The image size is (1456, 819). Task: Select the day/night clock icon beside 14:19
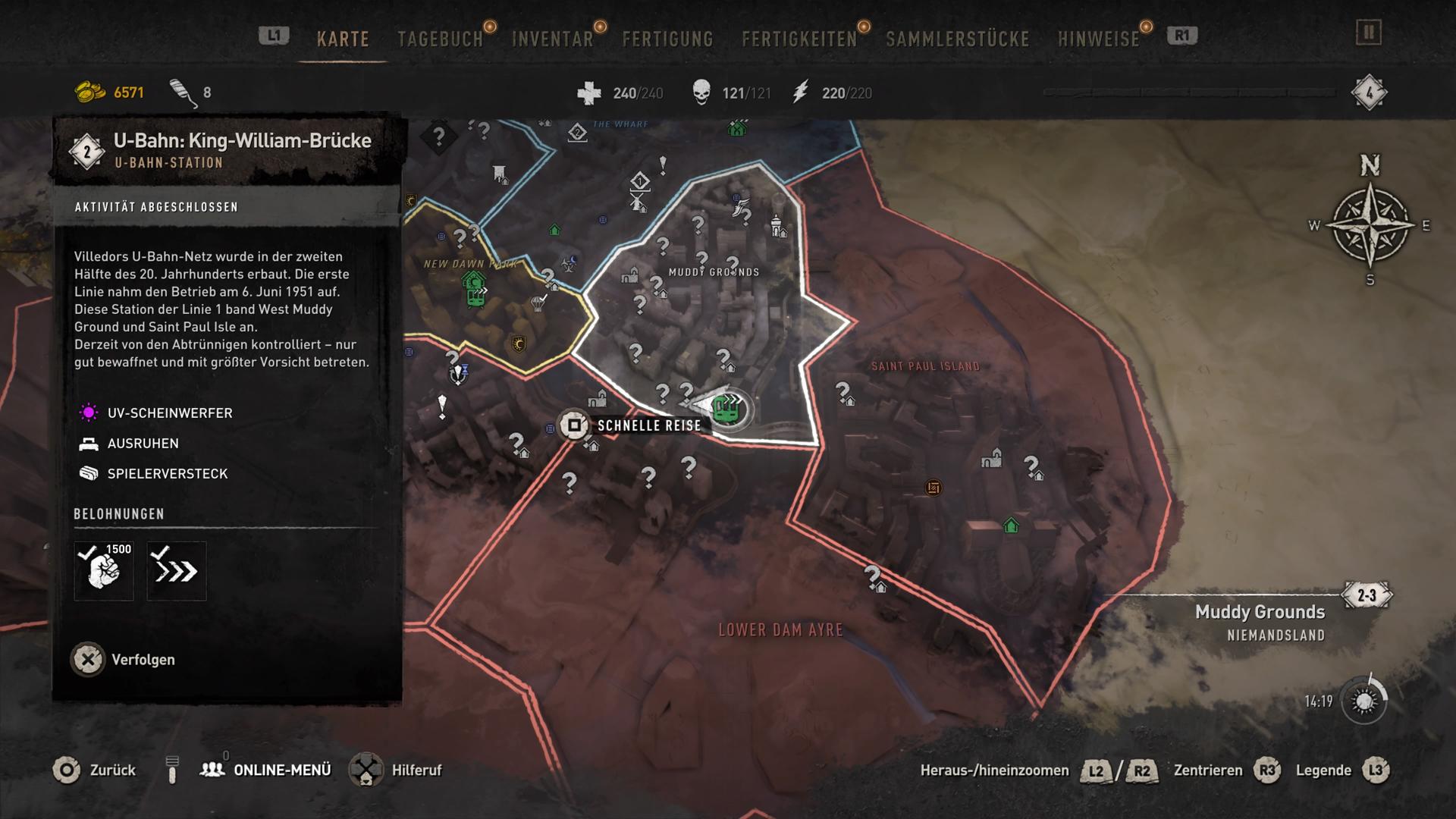tap(1363, 701)
